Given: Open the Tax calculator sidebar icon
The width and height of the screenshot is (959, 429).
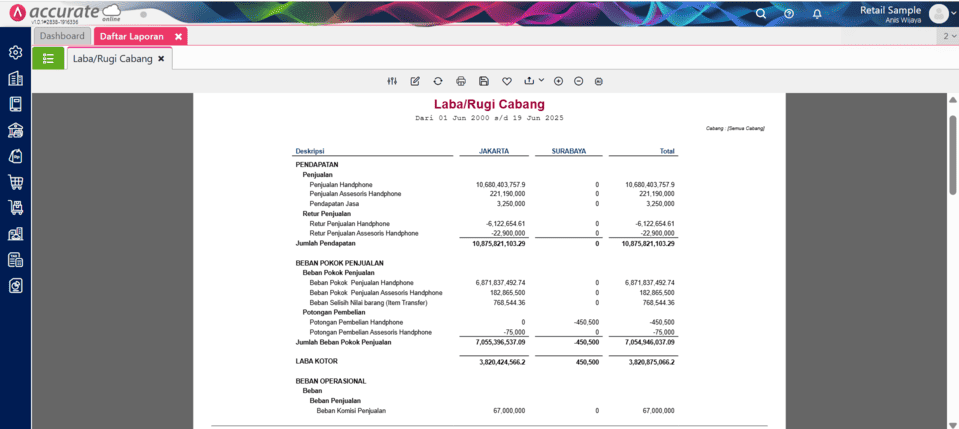Looking at the screenshot, I should pyautogui.click(x=15, y=259).
